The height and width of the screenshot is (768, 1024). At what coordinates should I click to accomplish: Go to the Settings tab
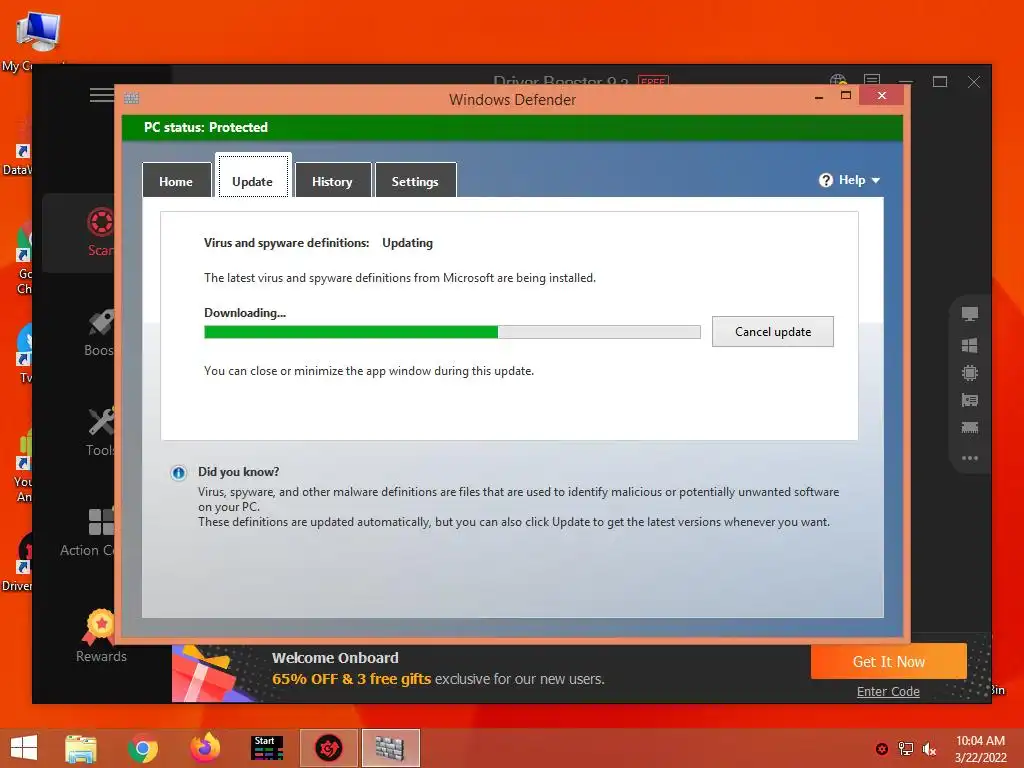[415, 181]
